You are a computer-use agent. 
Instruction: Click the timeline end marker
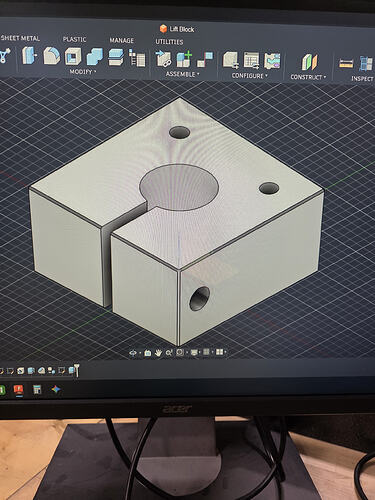tap(77, 370)
